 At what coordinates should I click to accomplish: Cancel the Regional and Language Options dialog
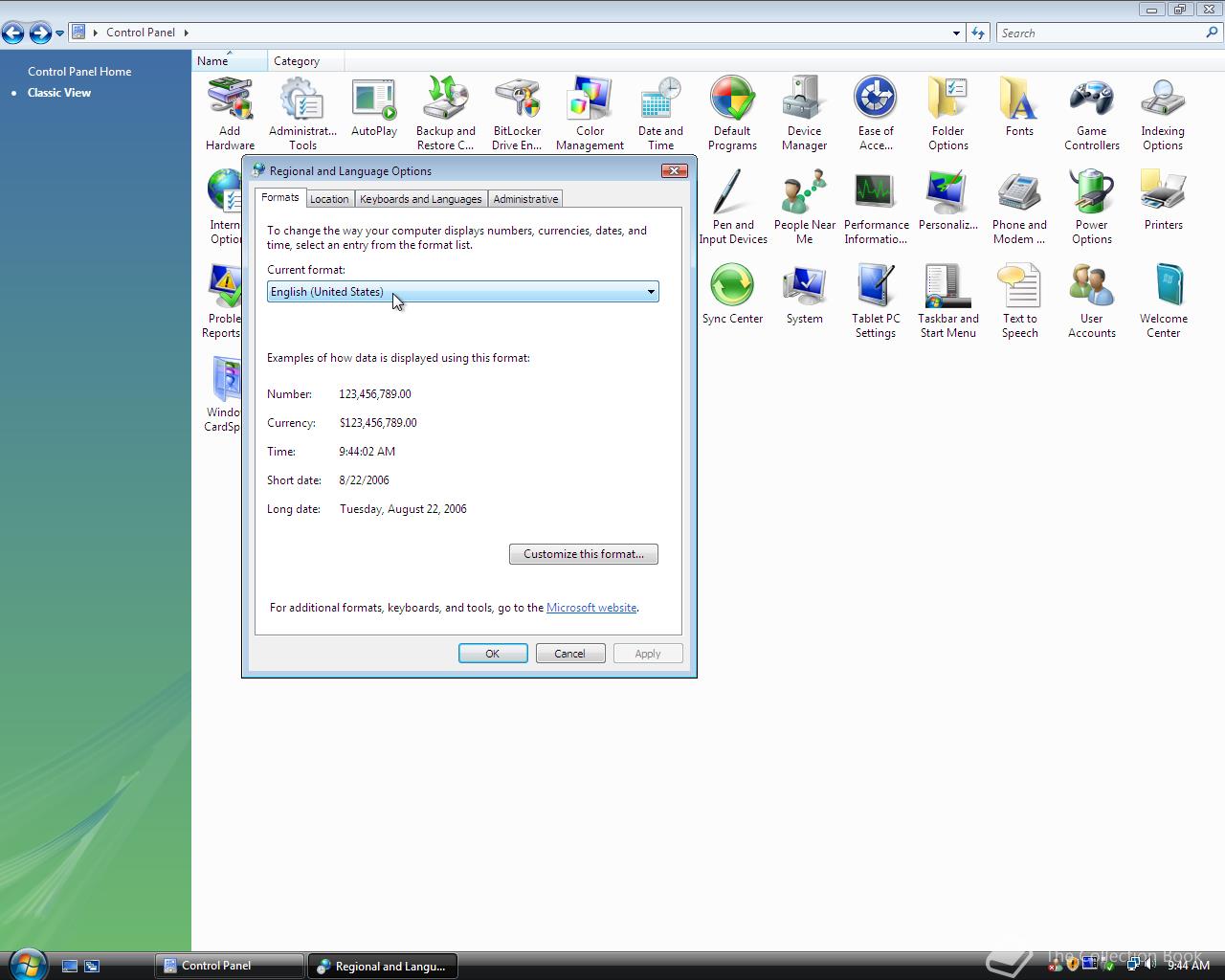[569, 654]
